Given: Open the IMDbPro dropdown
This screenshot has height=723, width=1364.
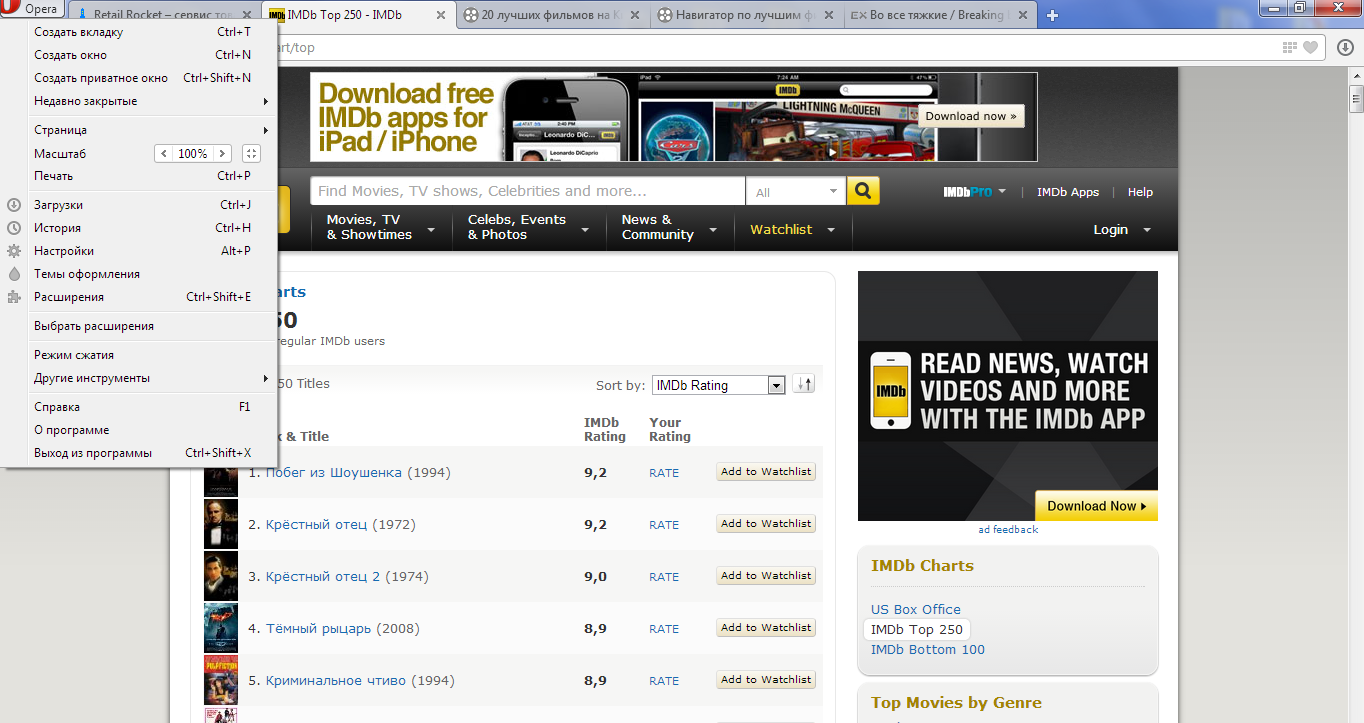Looking at the screenshot, I should (975, 192).
